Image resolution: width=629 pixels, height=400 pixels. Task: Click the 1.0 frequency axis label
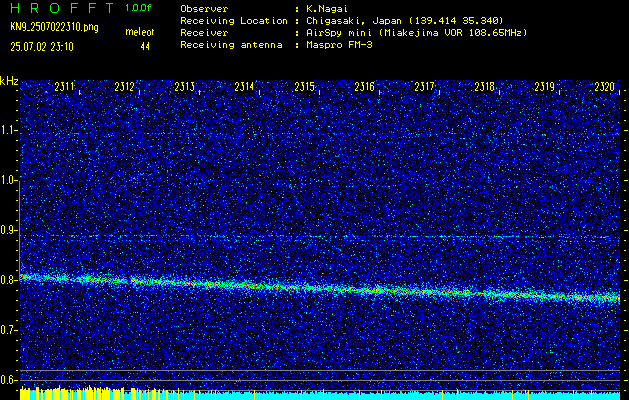(8, 180)
